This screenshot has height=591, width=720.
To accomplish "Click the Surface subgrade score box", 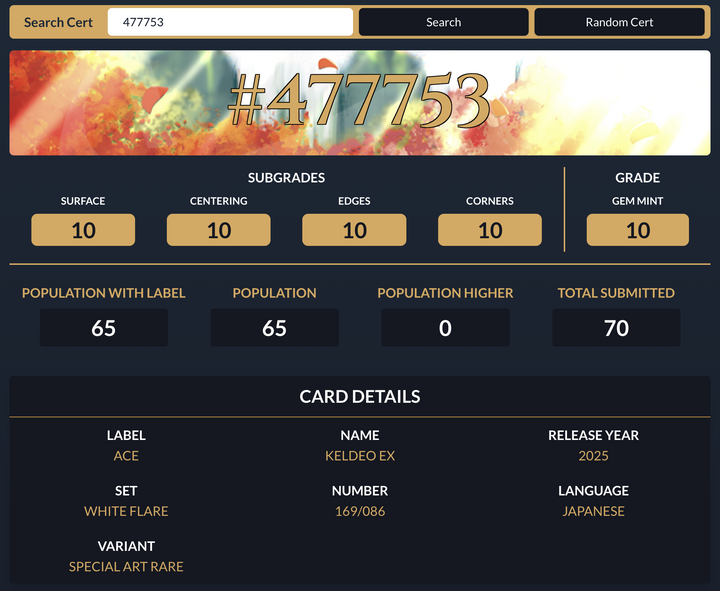I will pyautogui.click(x=83, y=230).
